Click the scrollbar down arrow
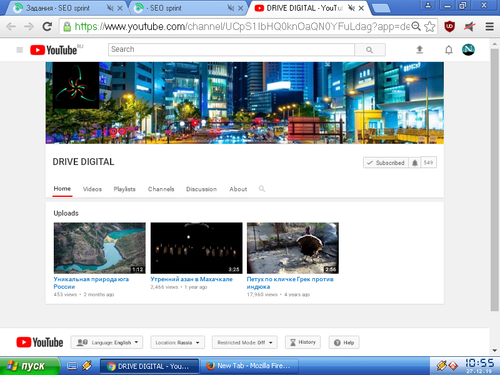 [495, 350]
